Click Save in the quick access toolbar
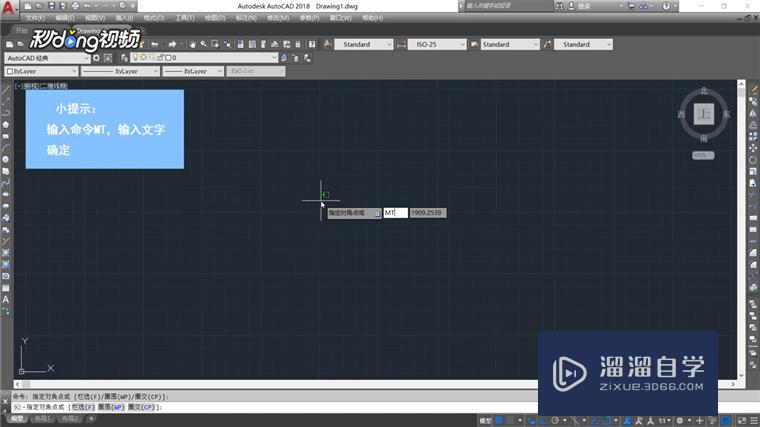The width and height of the screenshot is (760, 427). pyautogui.click(x=52, y=6)
